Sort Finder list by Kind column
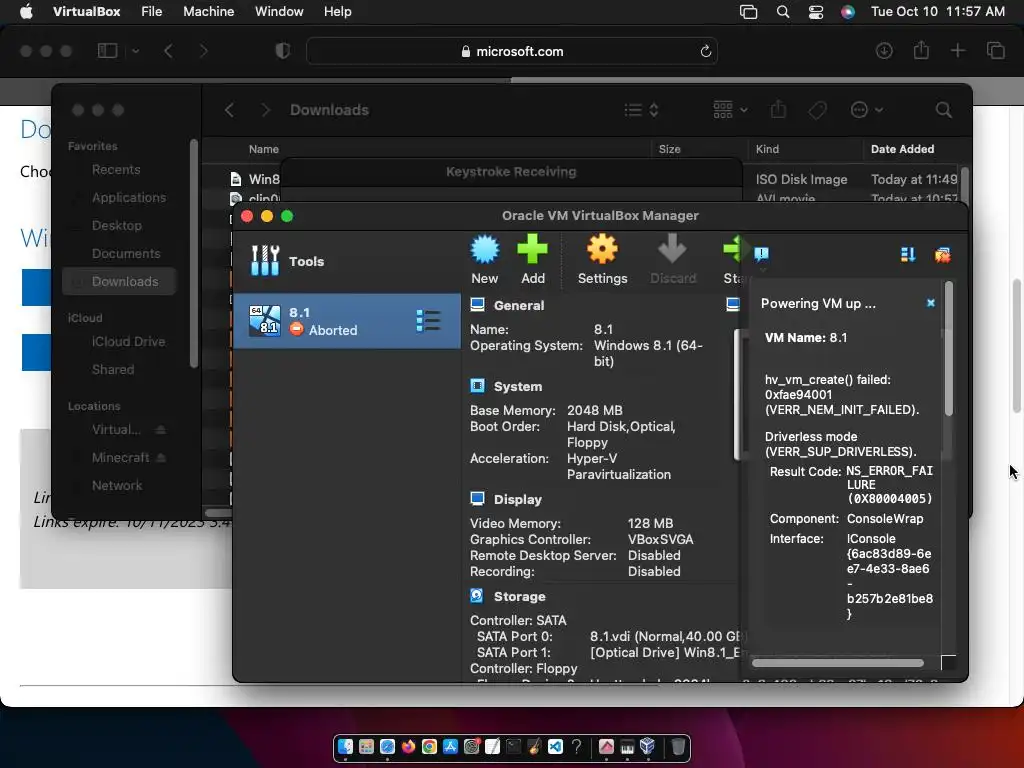This screenshot has height=768, width=1024. tap(767, 149)
